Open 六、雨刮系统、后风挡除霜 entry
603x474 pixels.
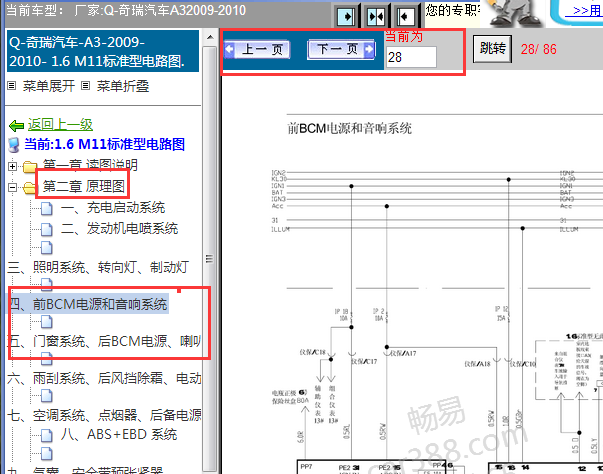pos(105,378)
